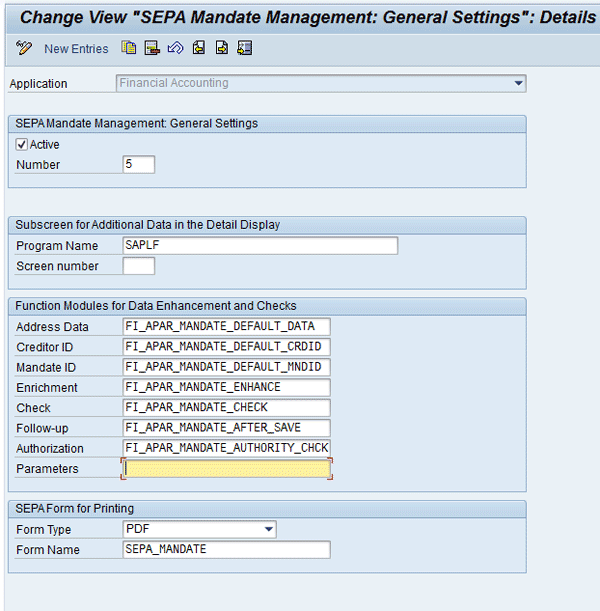Click the Number input field

138,165
